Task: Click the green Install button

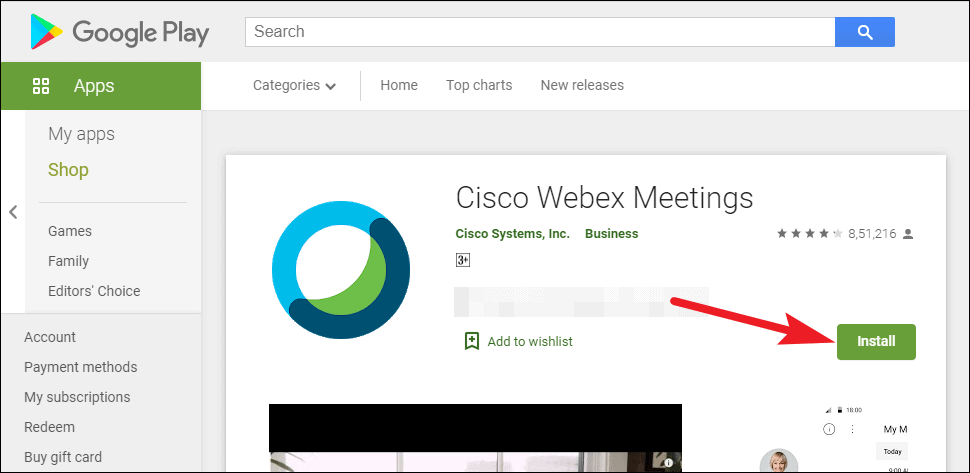Action: pos(876,341)
